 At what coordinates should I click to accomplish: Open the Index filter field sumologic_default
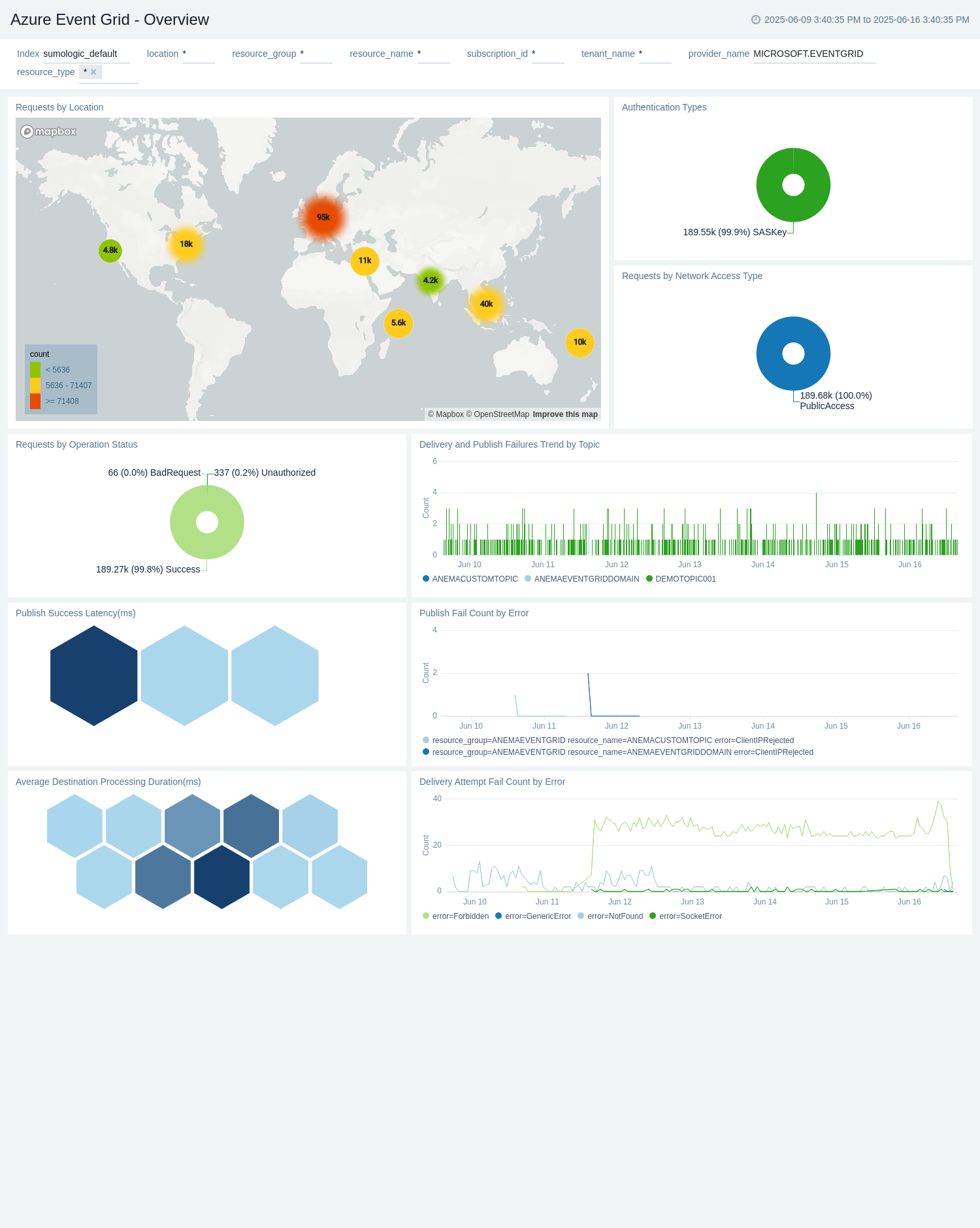(86, 54)
